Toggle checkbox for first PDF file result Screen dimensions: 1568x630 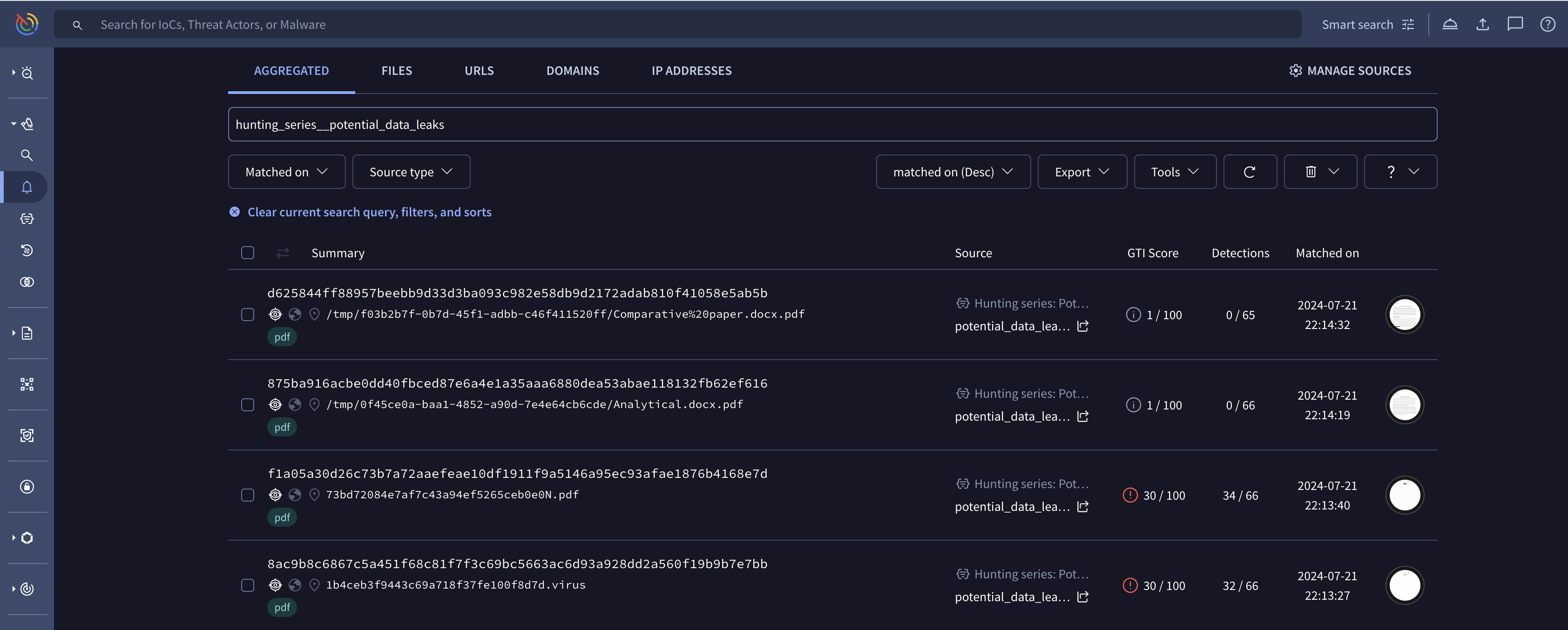coord(247,314)
